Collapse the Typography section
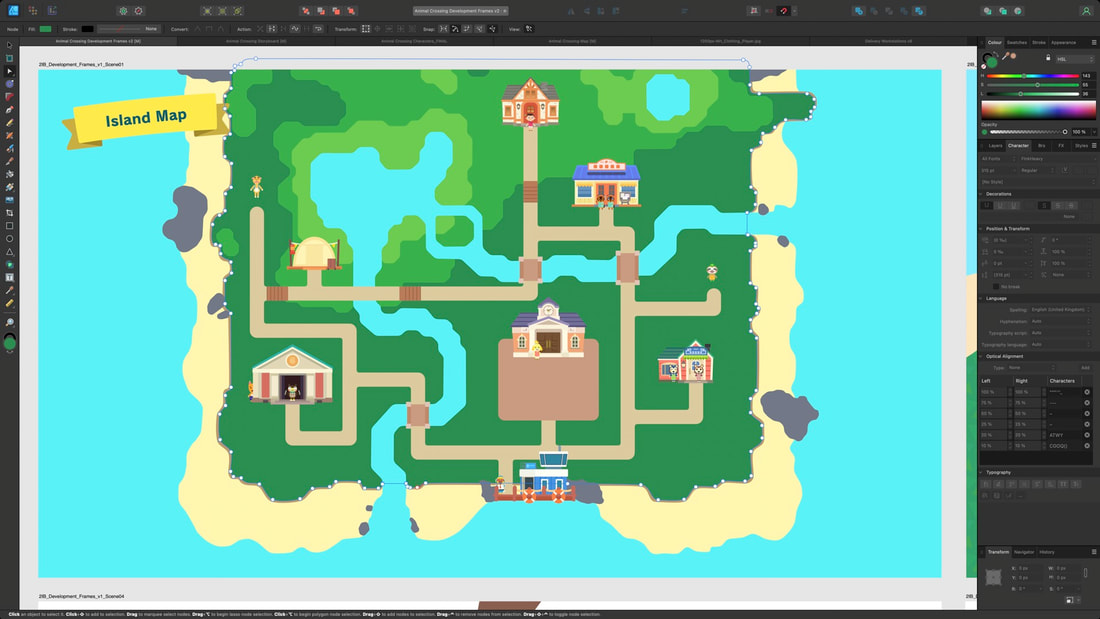 pyautogui.click(x=982, y=472)
